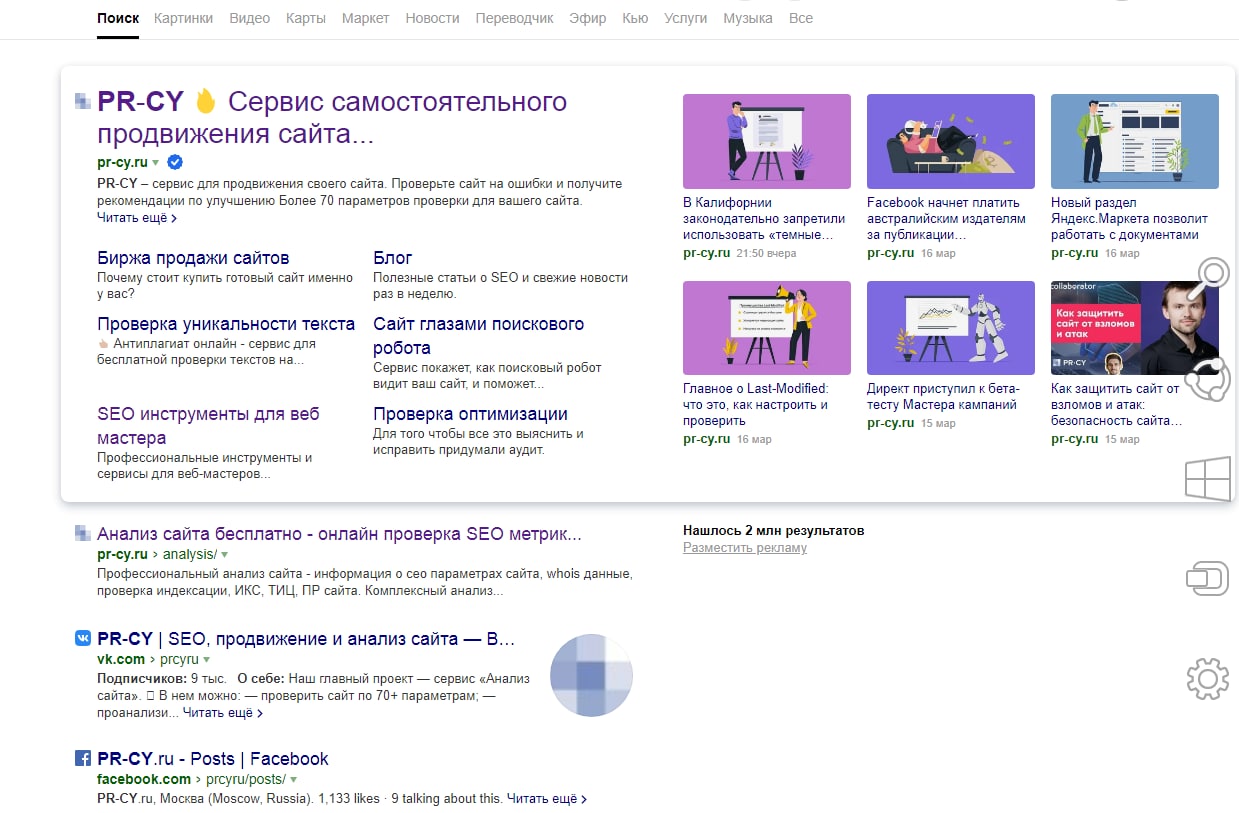This screenshot has width=1239, height=813.
Task: Click the Facebook icon beside the PR-CY.ru Posts result
Action: click(x=83, y=759)
